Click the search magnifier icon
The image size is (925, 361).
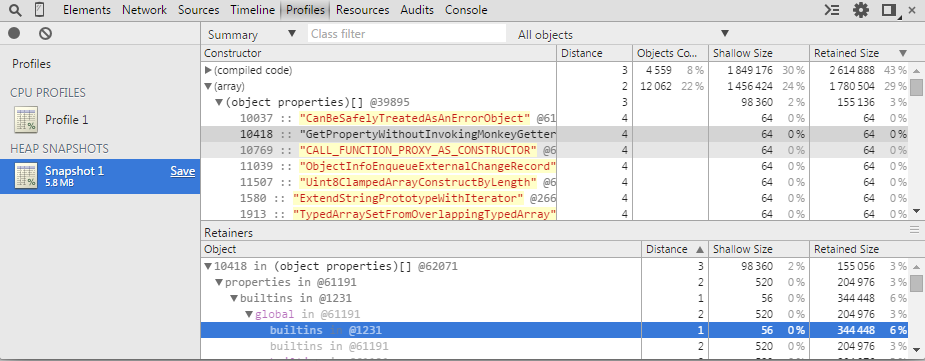click(16, 10)
